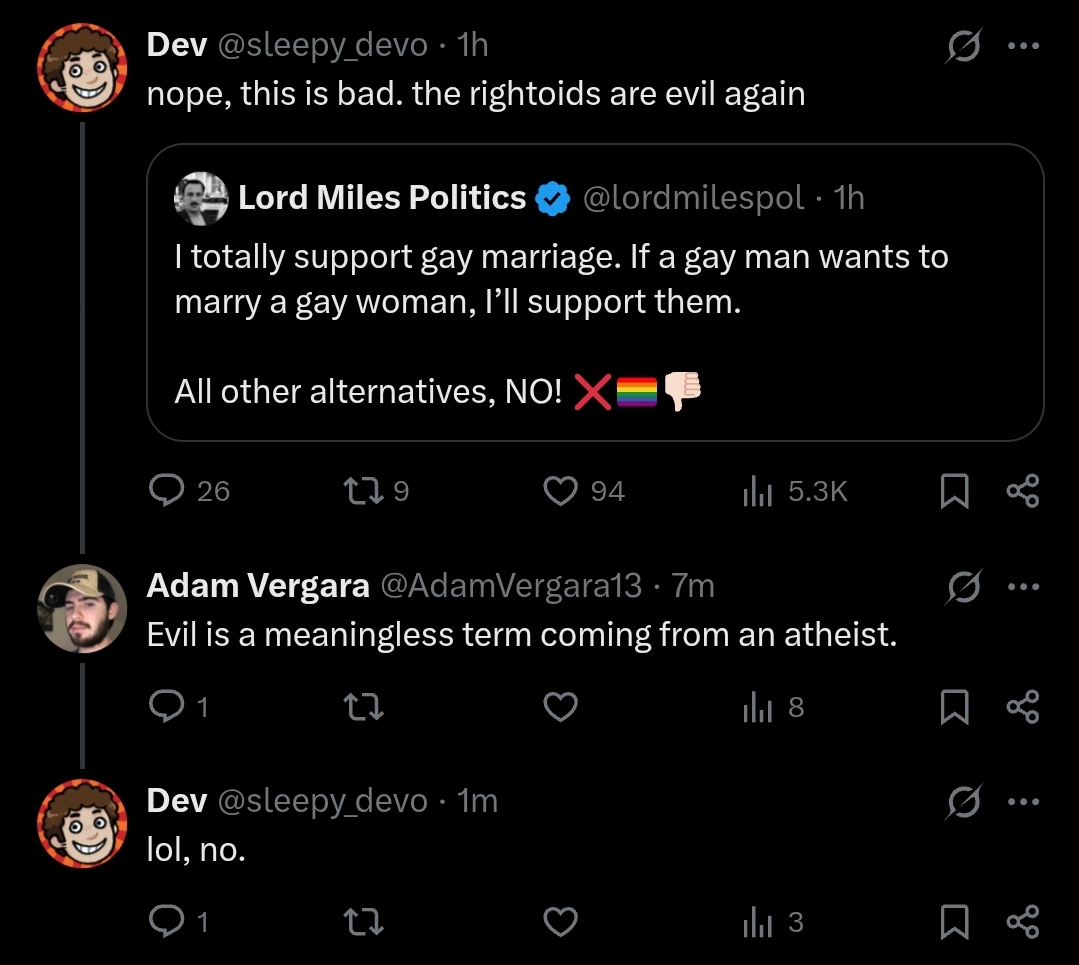The width and height of the screenshot is (1079, 965).
Task: Open Adam Vergara's profile name link
Action: 258,586
